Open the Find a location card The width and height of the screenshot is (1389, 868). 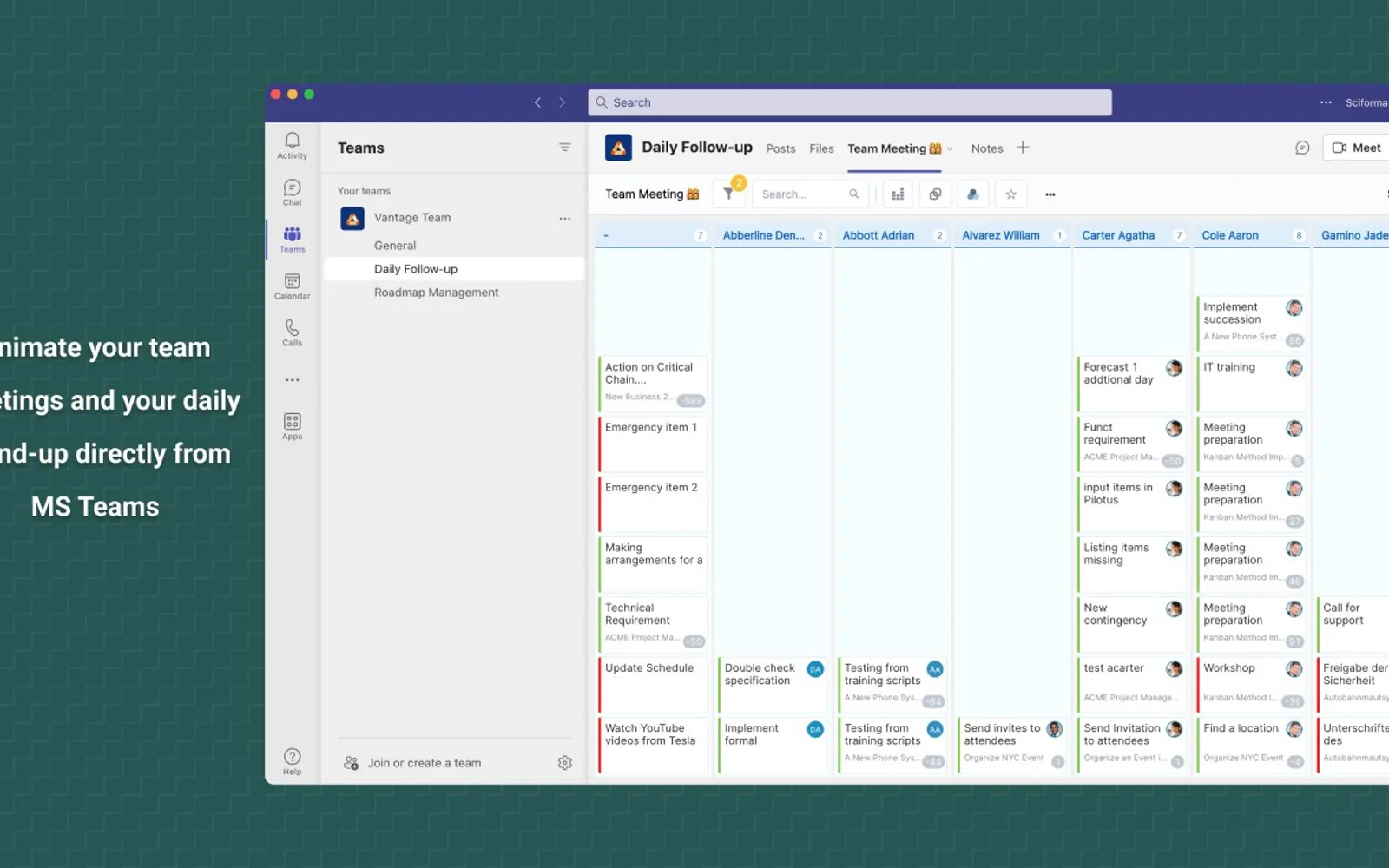click(1252, 744)
